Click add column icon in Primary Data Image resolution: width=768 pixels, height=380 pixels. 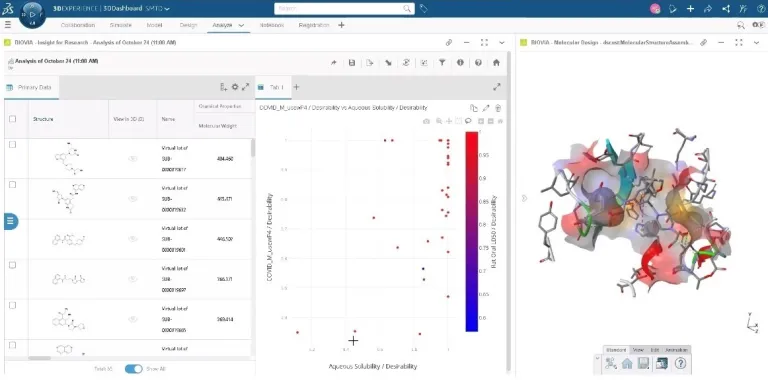pyautogui.click(x=223, y=87)
